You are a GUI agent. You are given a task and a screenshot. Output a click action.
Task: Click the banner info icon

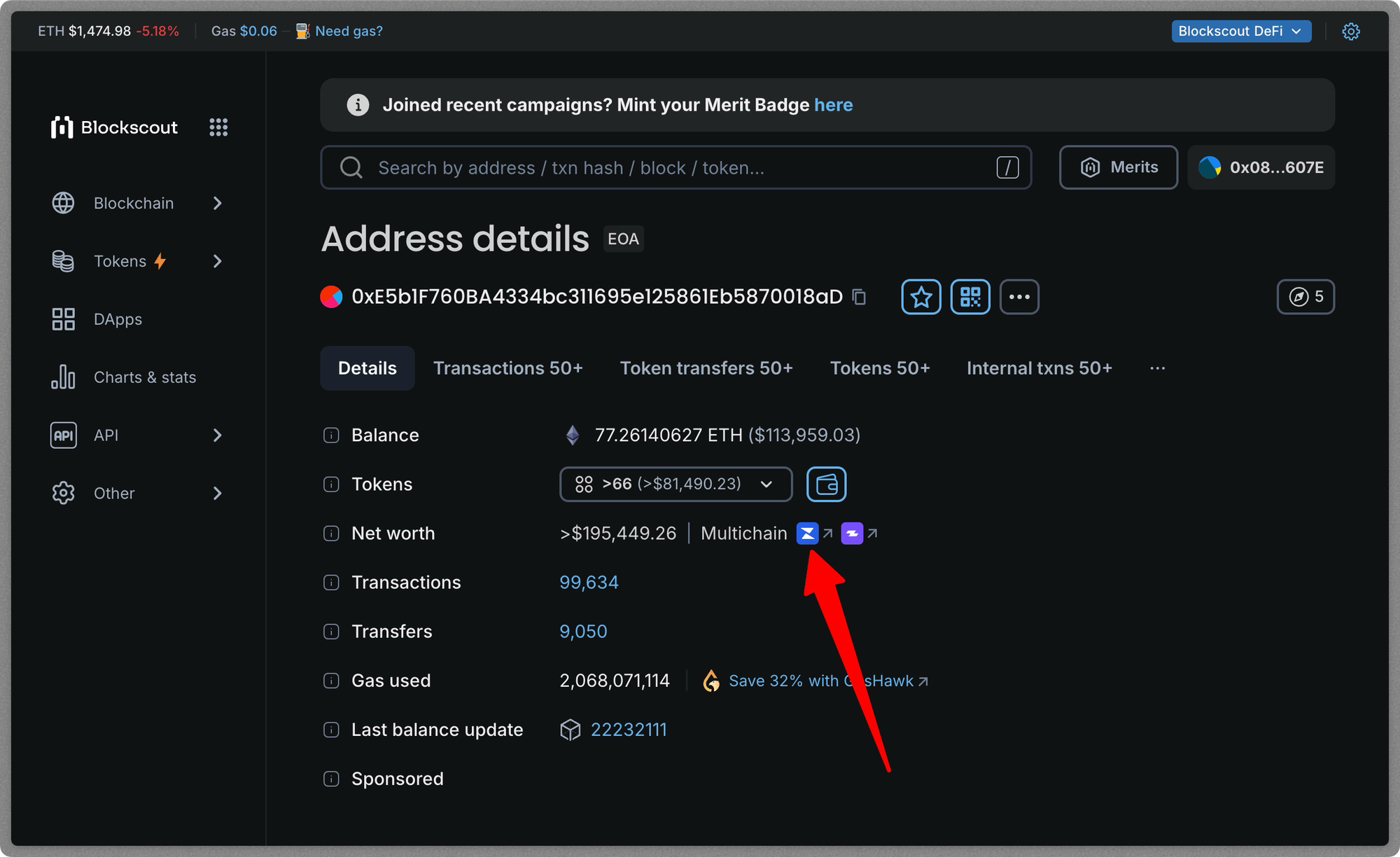(358, 105)
